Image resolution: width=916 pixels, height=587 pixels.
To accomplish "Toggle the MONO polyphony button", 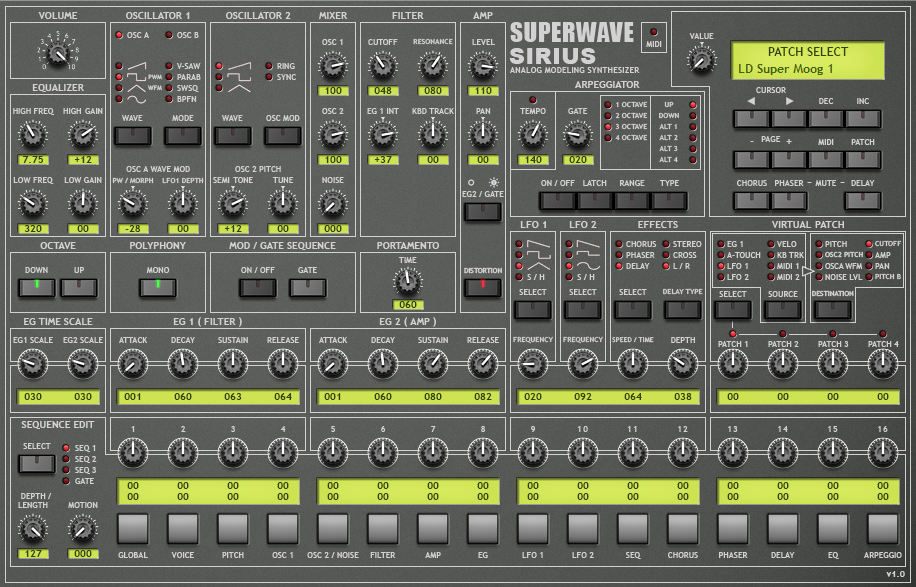I will pyautogui.click(x=156, y=288).
